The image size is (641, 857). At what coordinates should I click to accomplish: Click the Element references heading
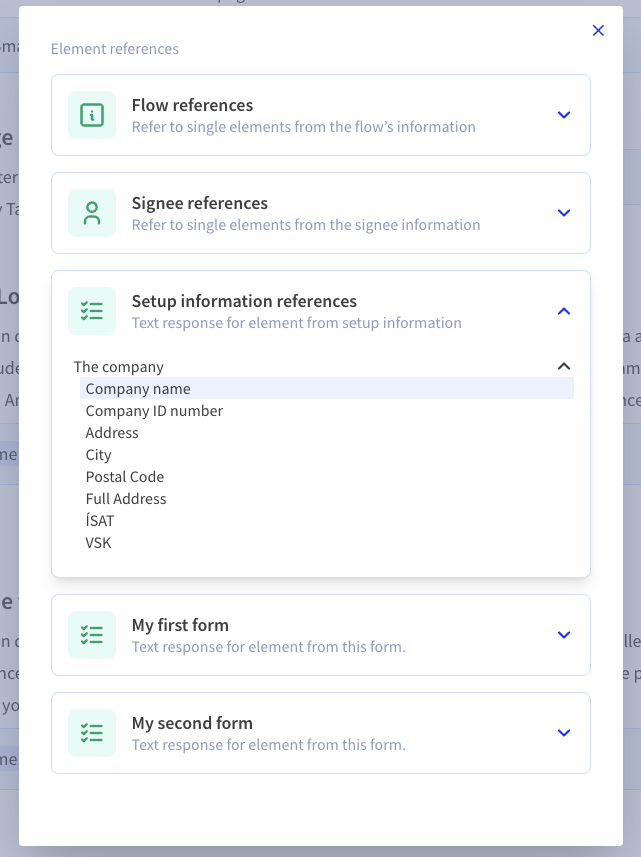click(x=115, y=49)
